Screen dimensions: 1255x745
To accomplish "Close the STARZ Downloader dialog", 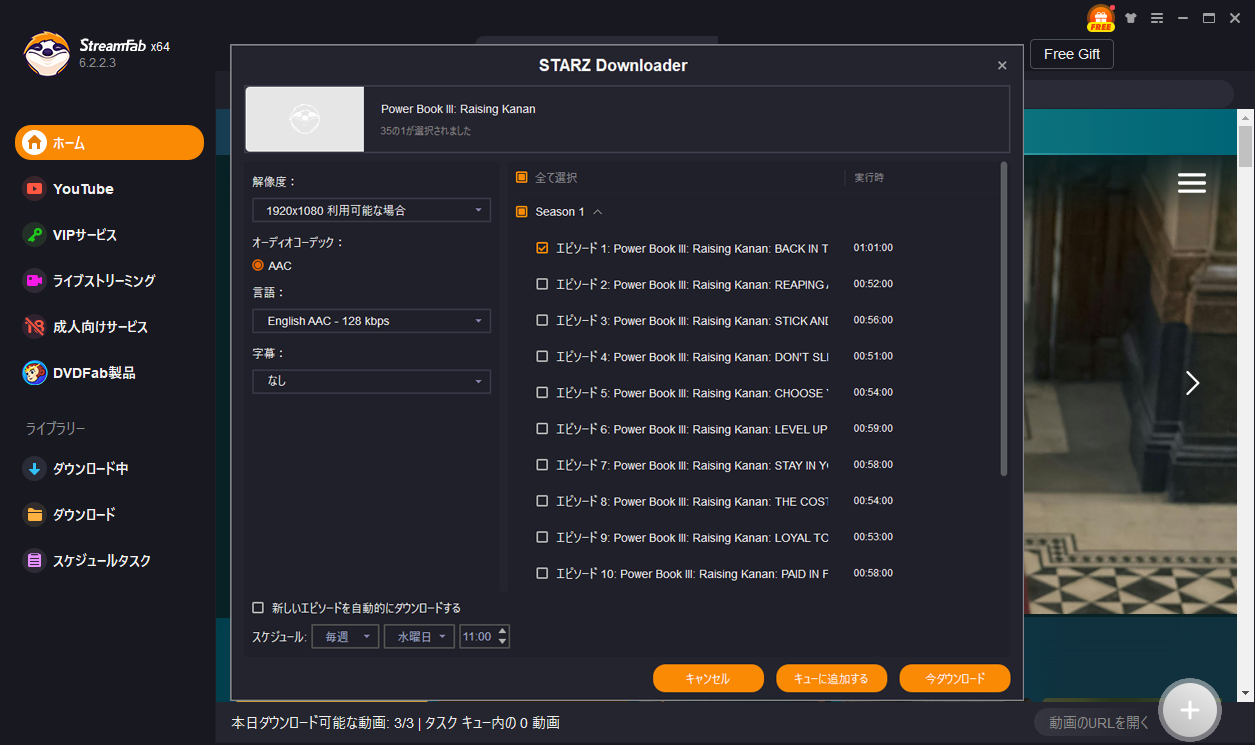I will (1002, 66).
